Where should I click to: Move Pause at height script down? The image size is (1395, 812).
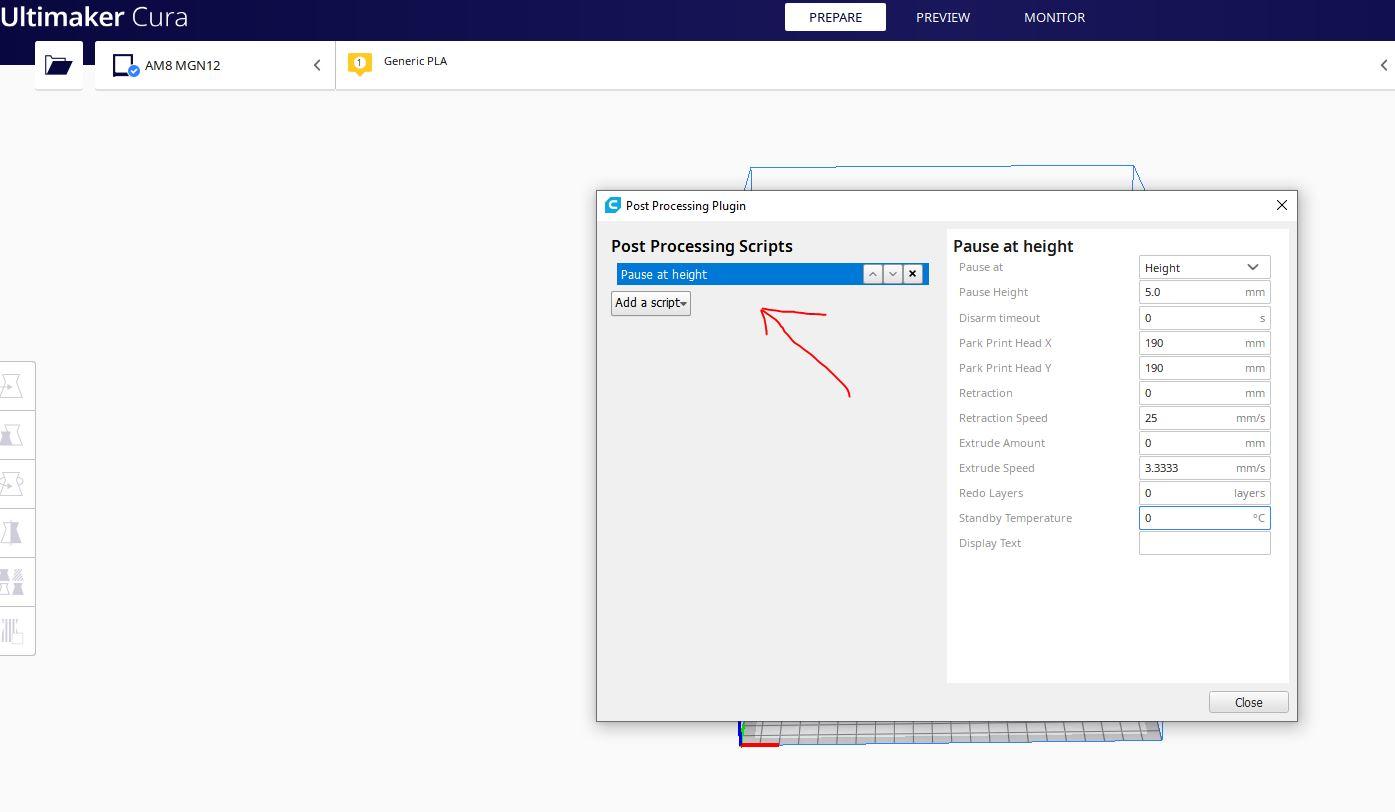tap(893, 274)
